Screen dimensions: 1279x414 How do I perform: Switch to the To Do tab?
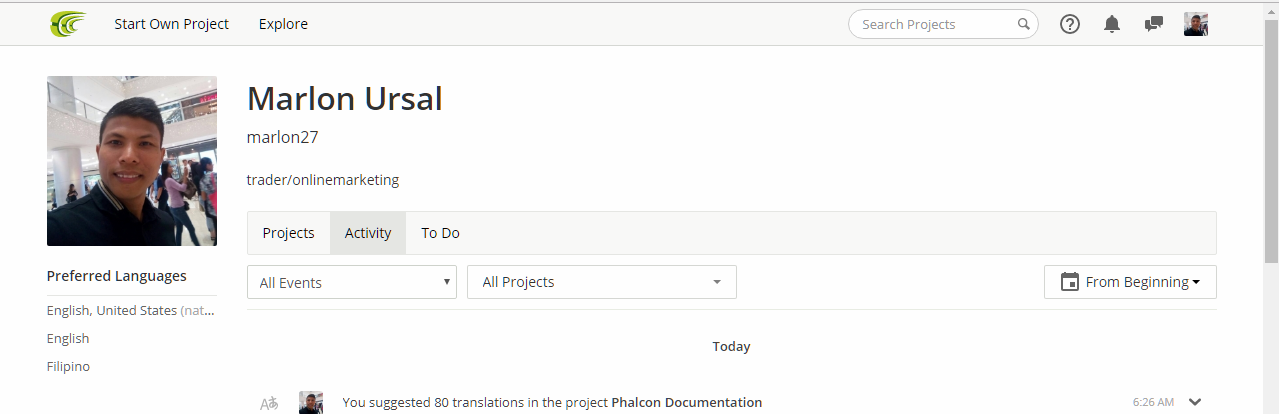click(440, 233)
